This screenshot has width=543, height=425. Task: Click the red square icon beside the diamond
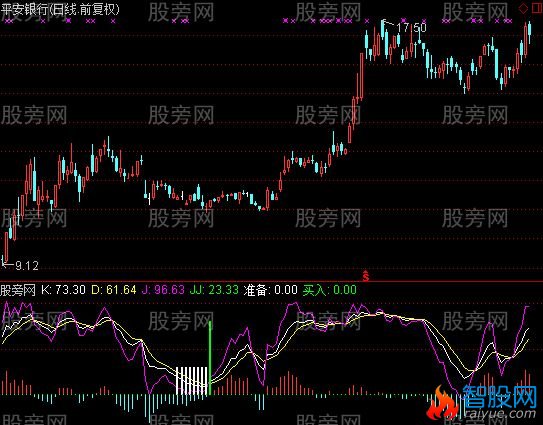coord(537,8)
